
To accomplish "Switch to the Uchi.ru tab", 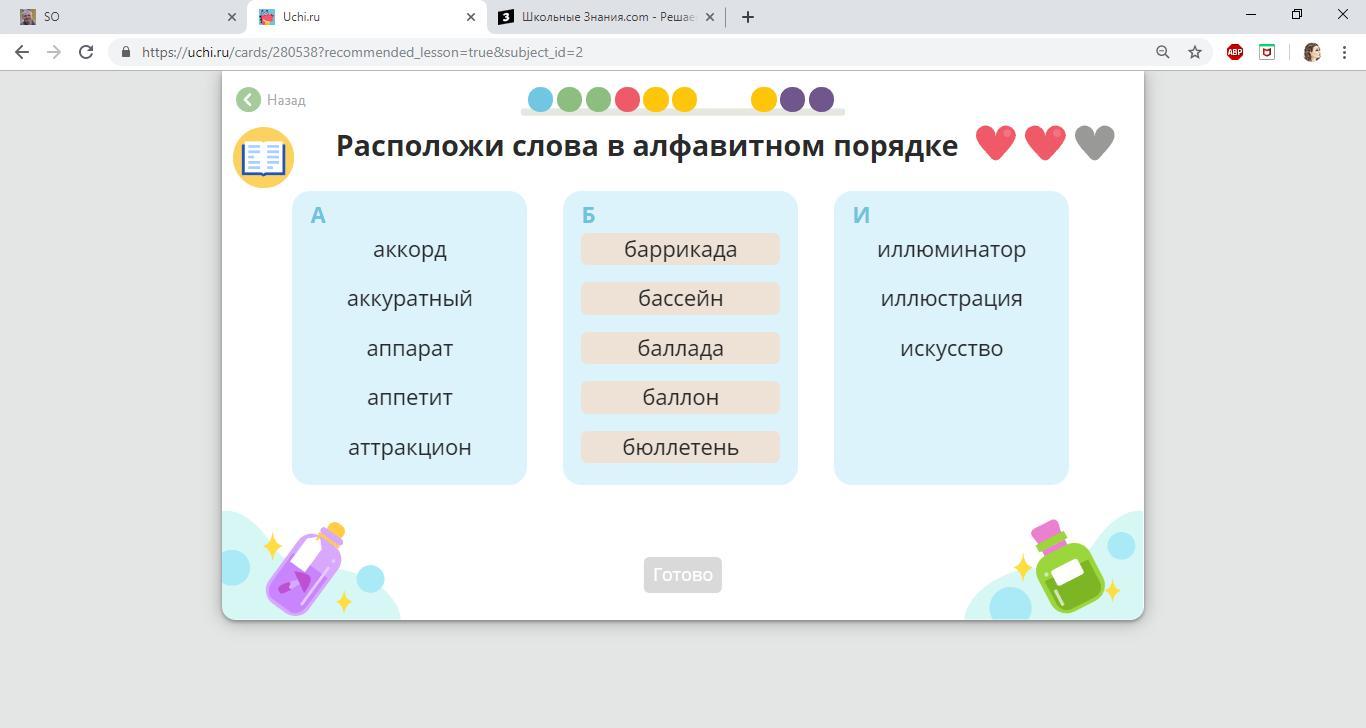I will 366,17.
